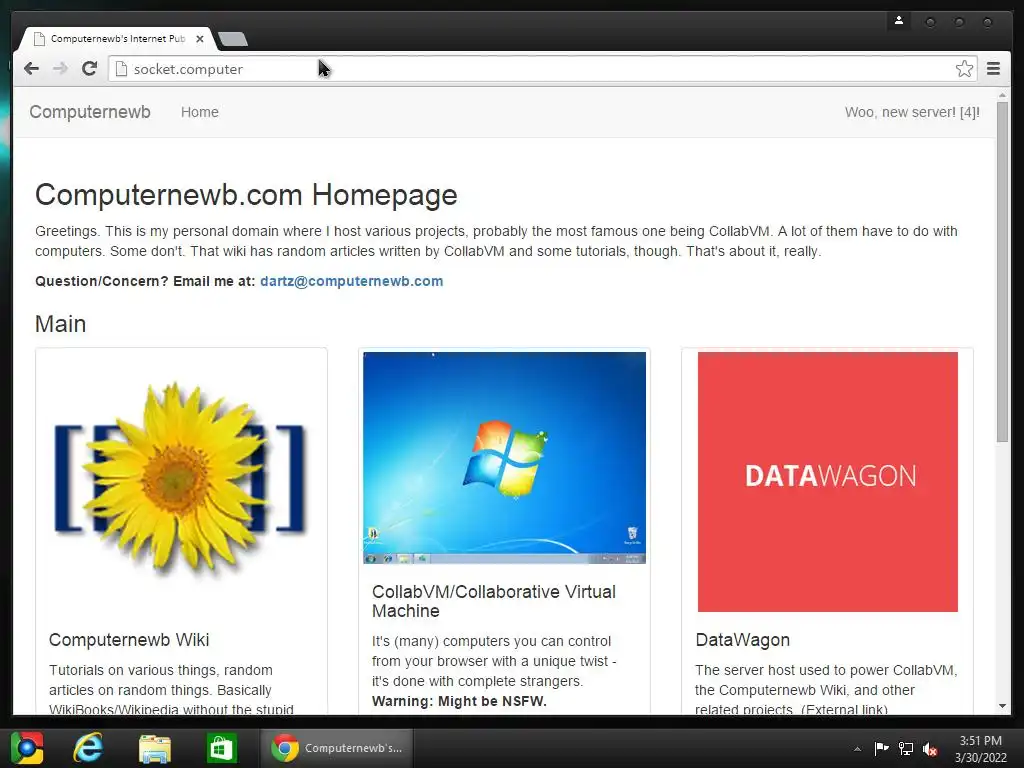Open the Start button on the taskbar

[x=27, y=748]
